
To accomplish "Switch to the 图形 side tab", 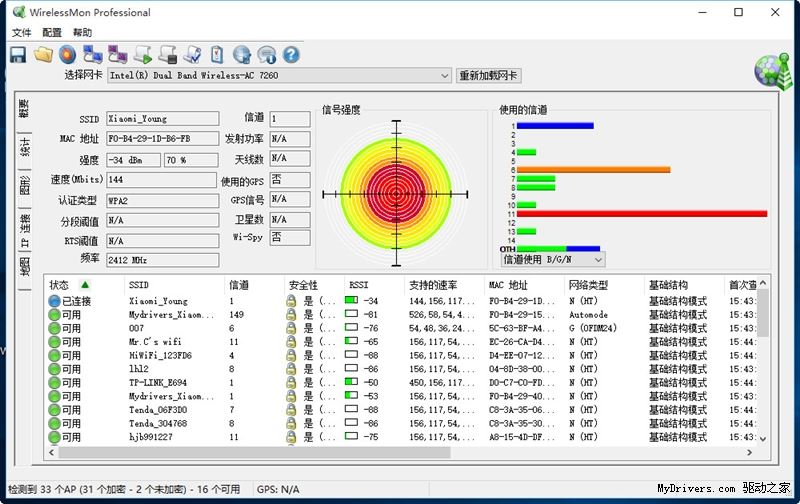I will coord(24,186).
